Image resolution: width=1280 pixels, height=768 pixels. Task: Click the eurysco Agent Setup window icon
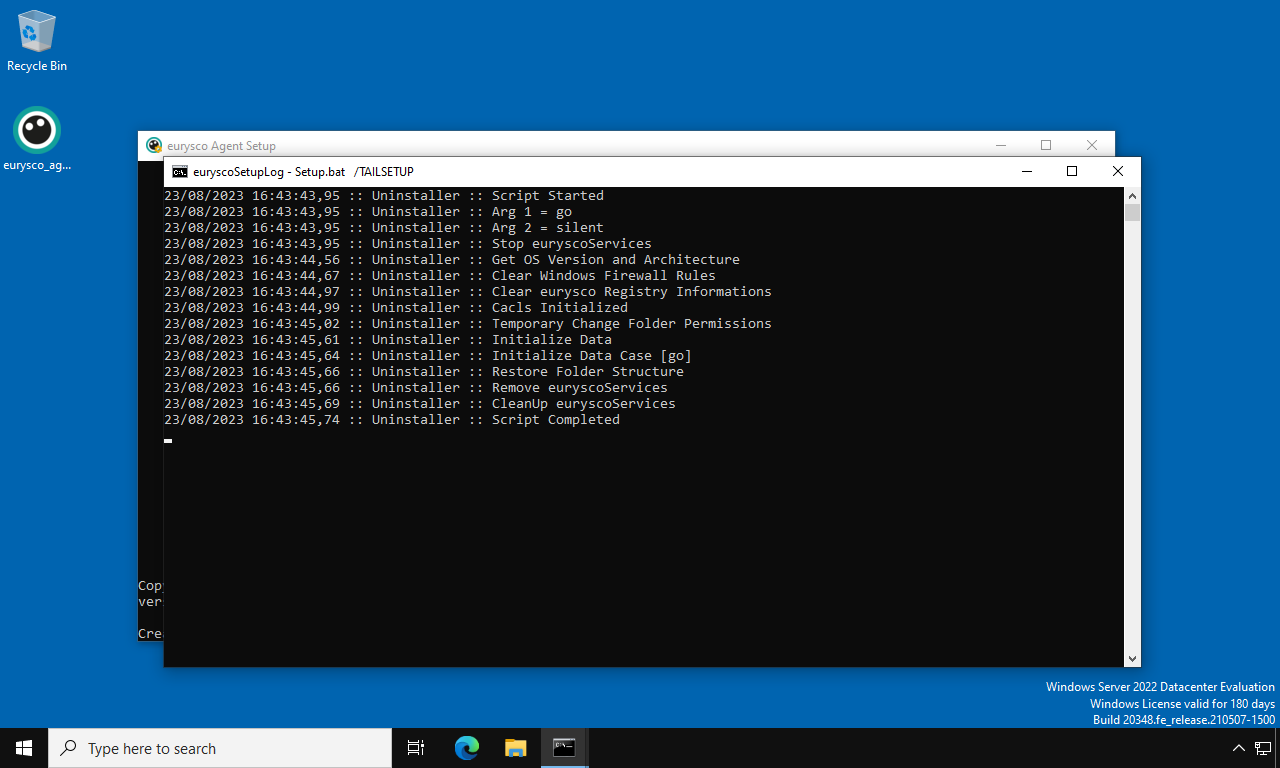(154, 145)
